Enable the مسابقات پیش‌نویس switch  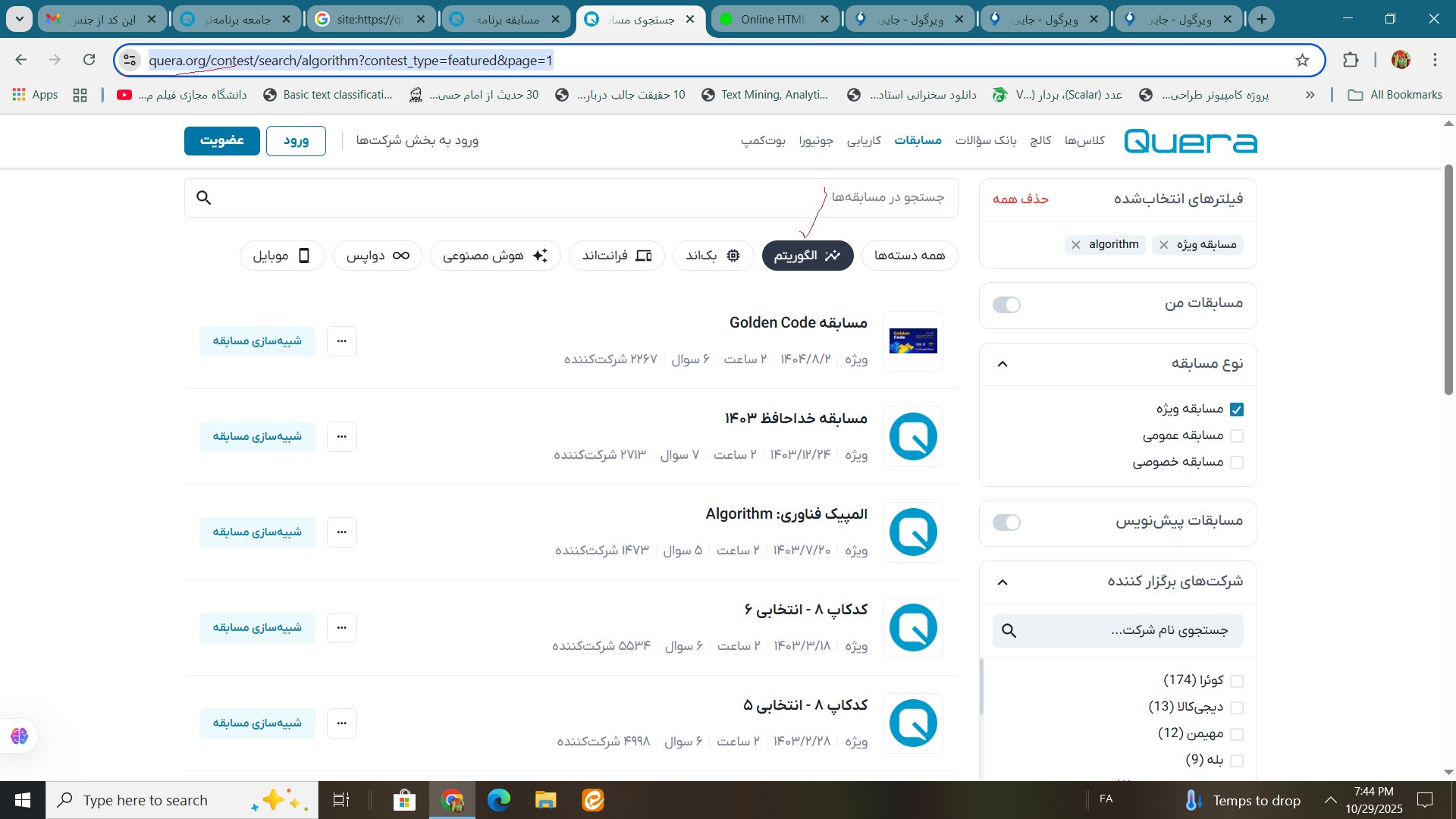(x=1006, y=522)
